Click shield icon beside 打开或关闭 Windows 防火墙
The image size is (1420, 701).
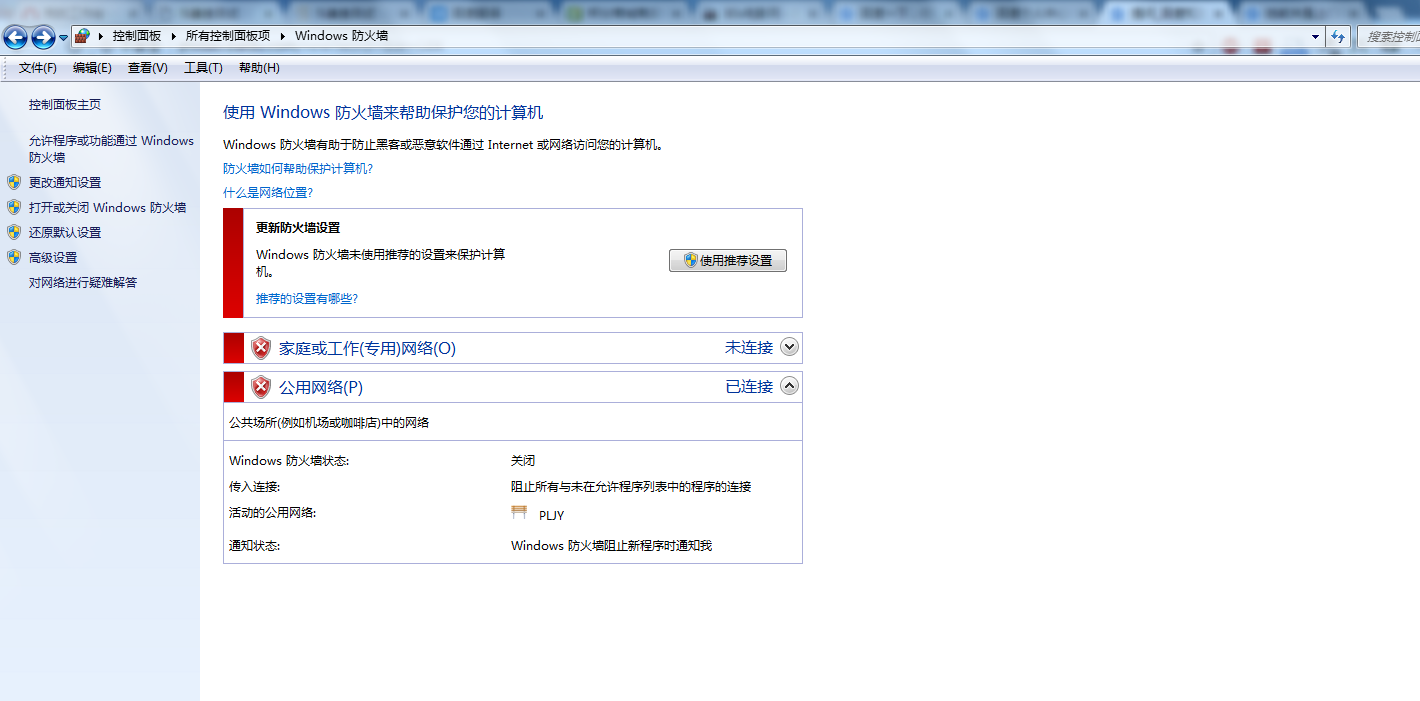[x=14, y=207]
